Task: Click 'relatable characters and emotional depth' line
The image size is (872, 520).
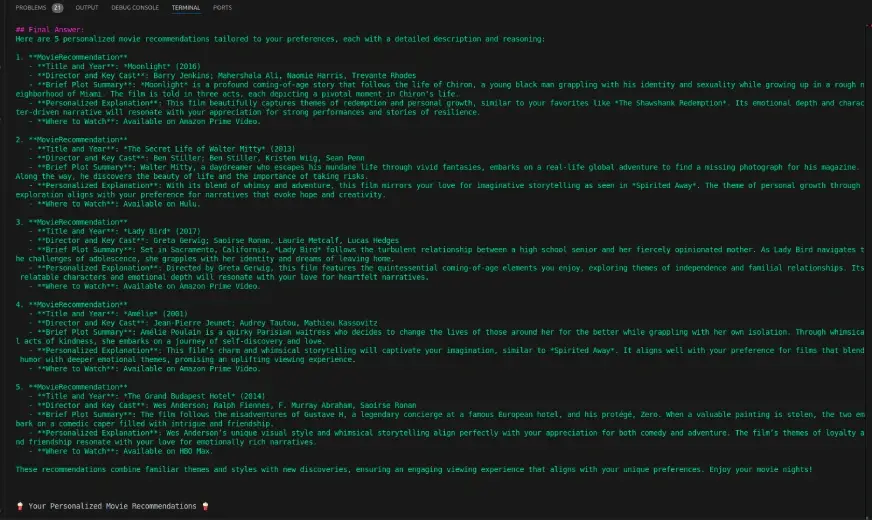Action: (224, 277)
